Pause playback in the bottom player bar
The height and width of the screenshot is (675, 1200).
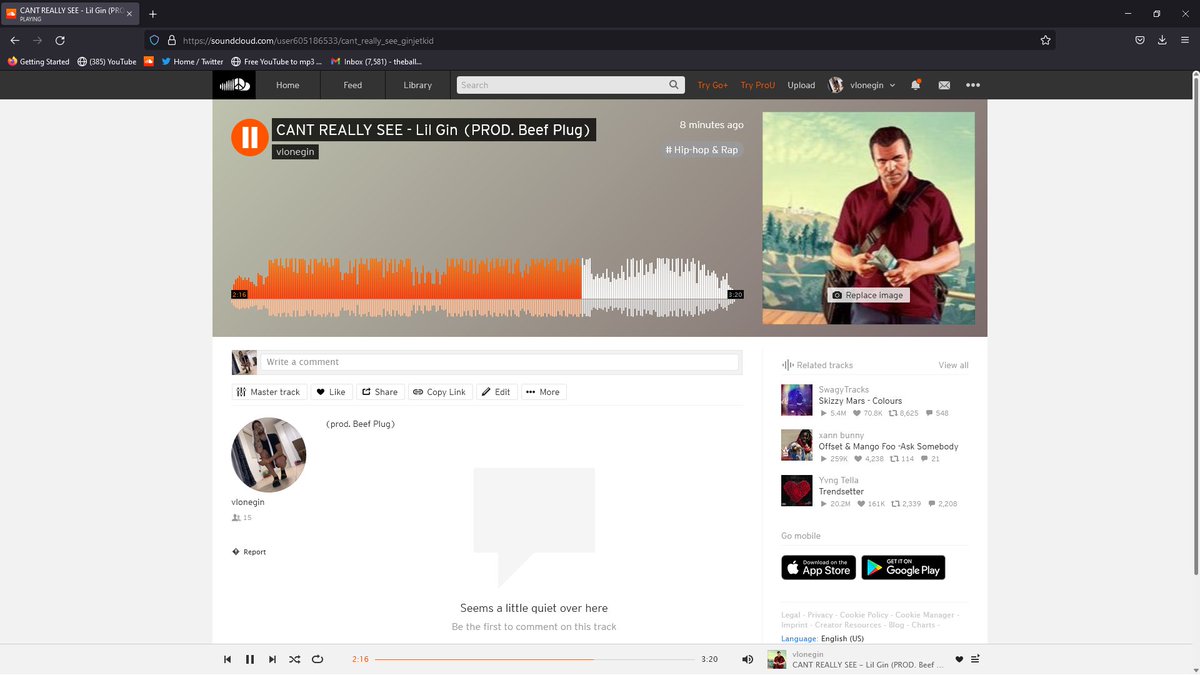tap(250, 659)
